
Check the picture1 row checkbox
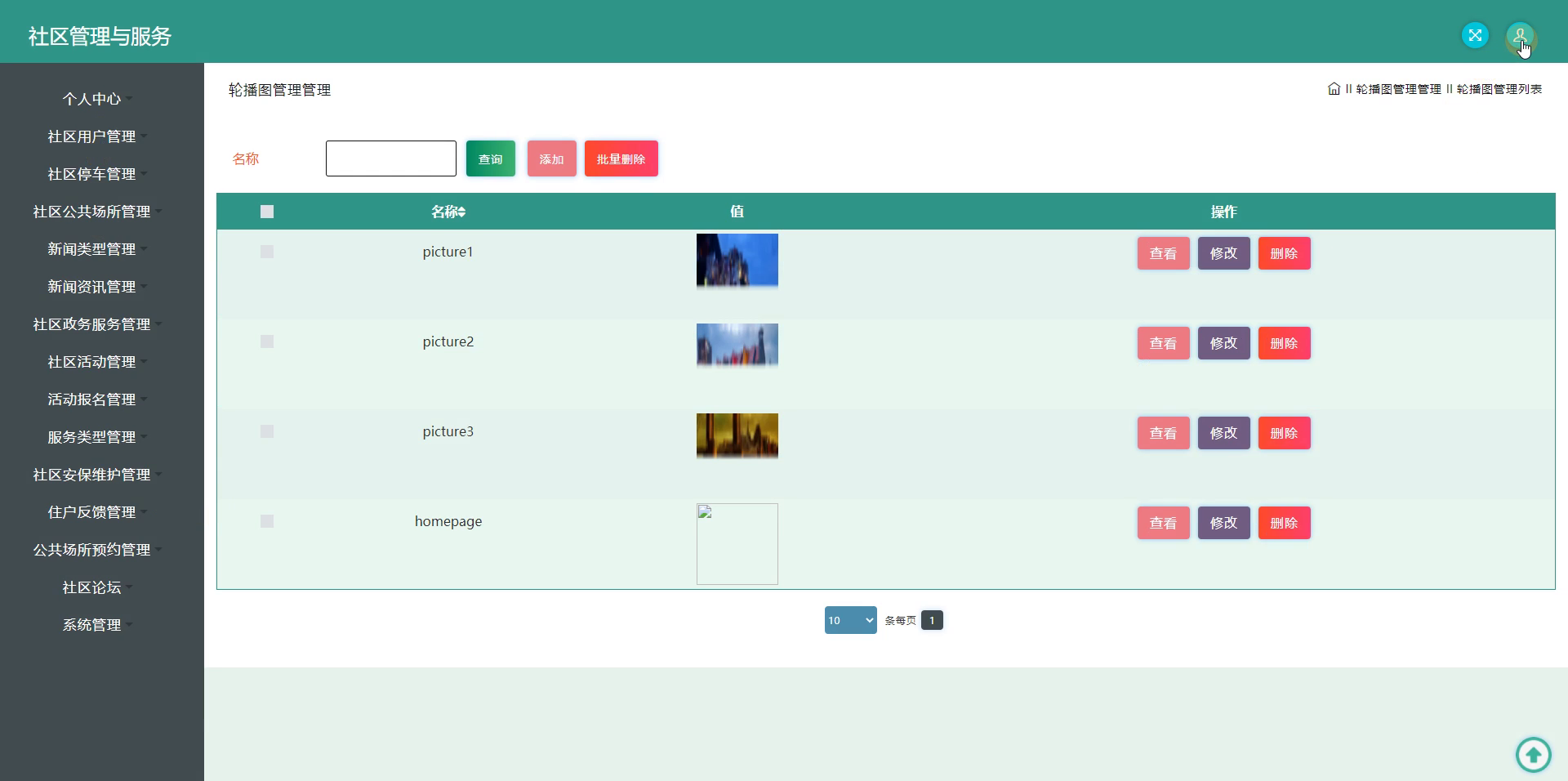(267, 252)
